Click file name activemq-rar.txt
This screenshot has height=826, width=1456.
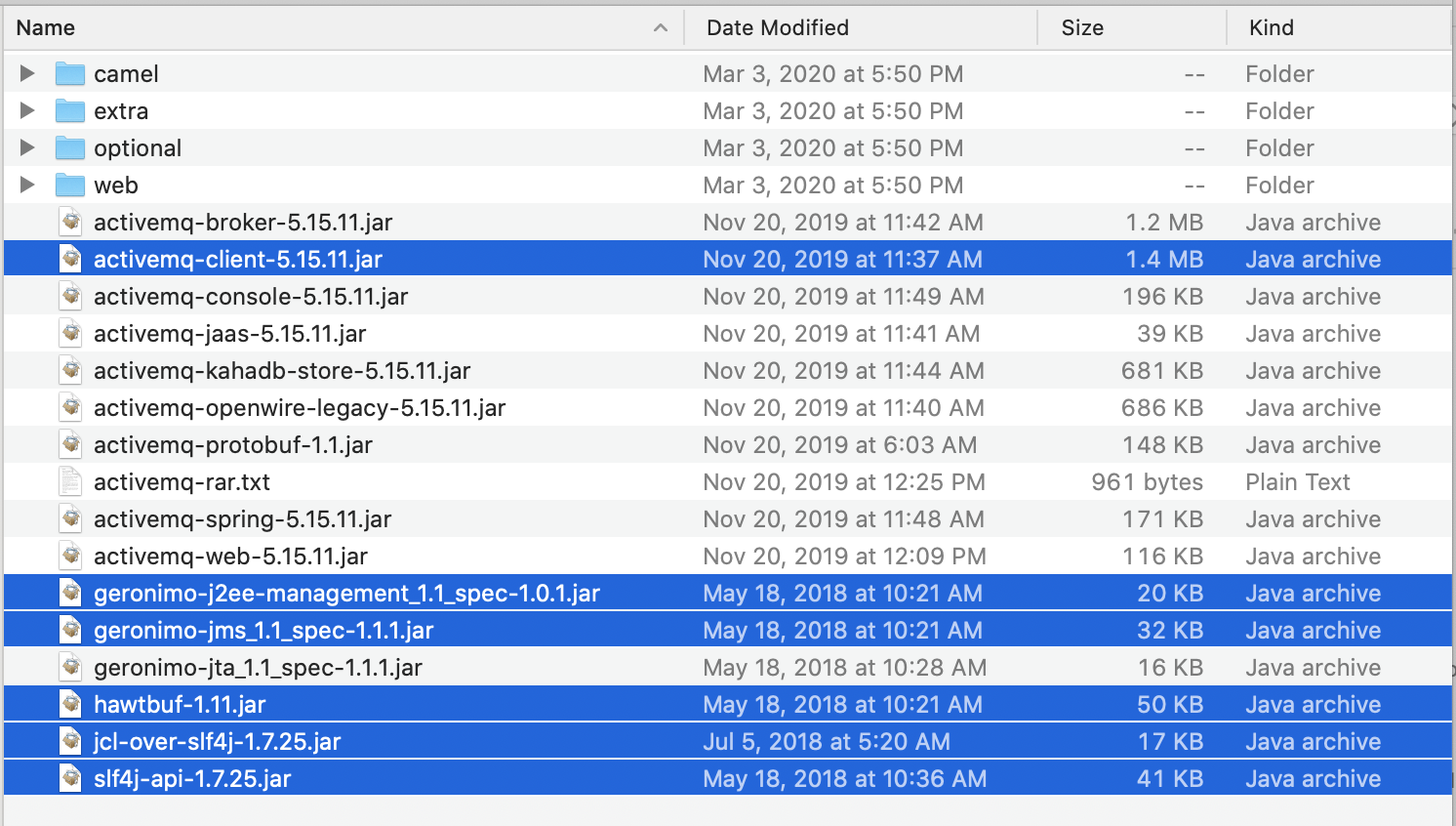182,482
